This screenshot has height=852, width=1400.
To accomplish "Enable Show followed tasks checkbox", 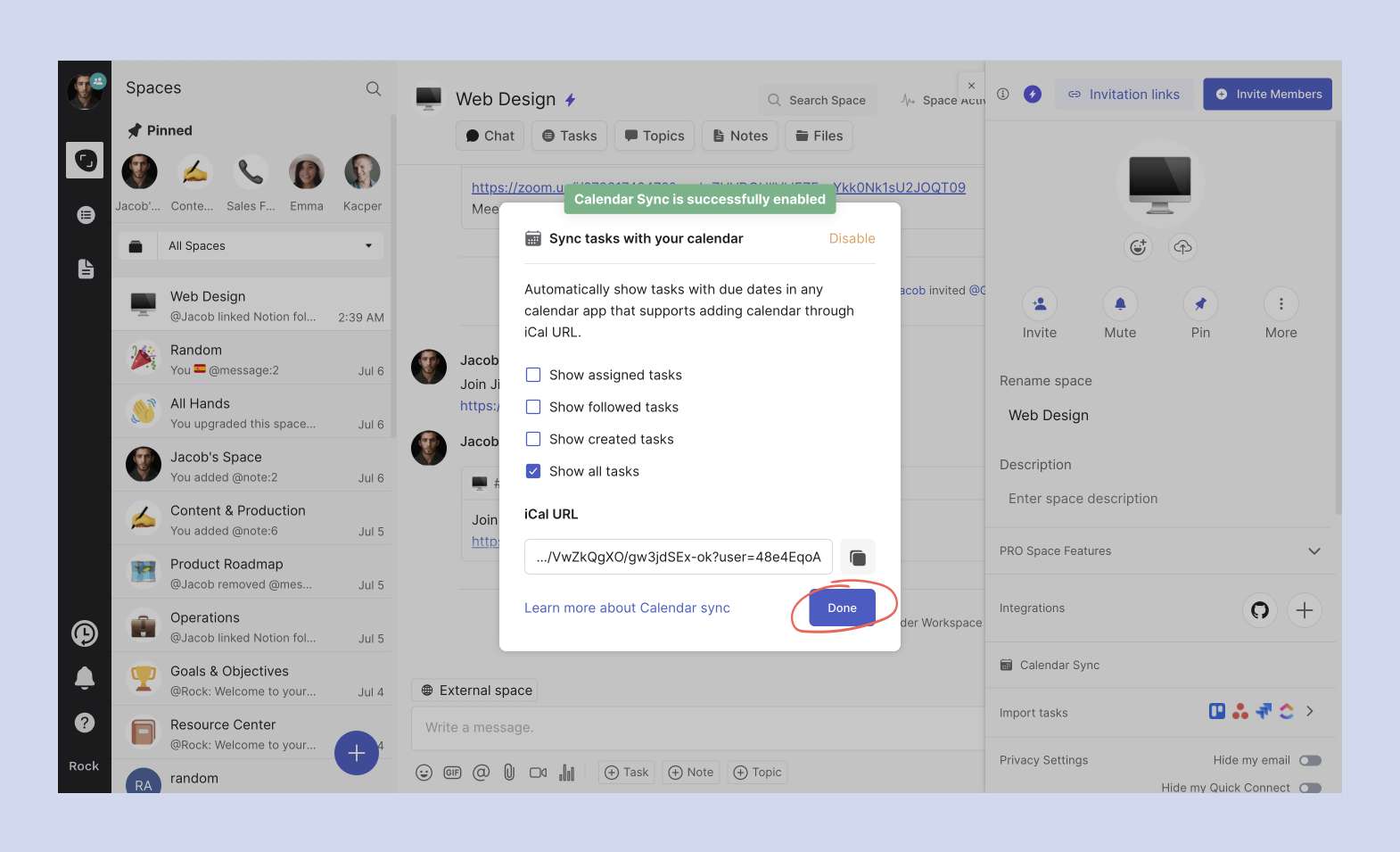I will click(x=533, y=408).
